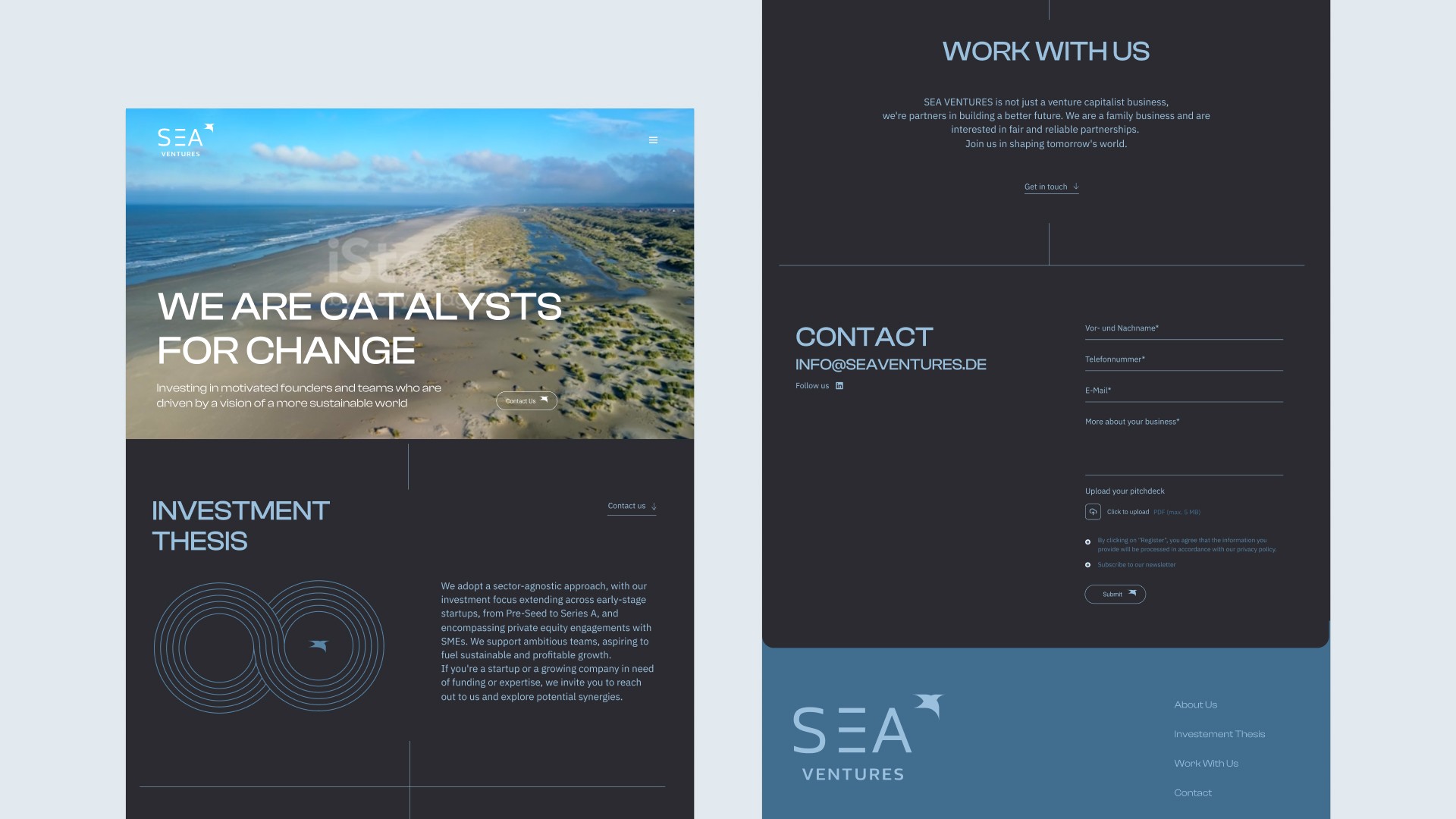This screenshot has width=1456, height=819.
Task: Click 'Upload your pitchdeck' label
Action: 1125,491
